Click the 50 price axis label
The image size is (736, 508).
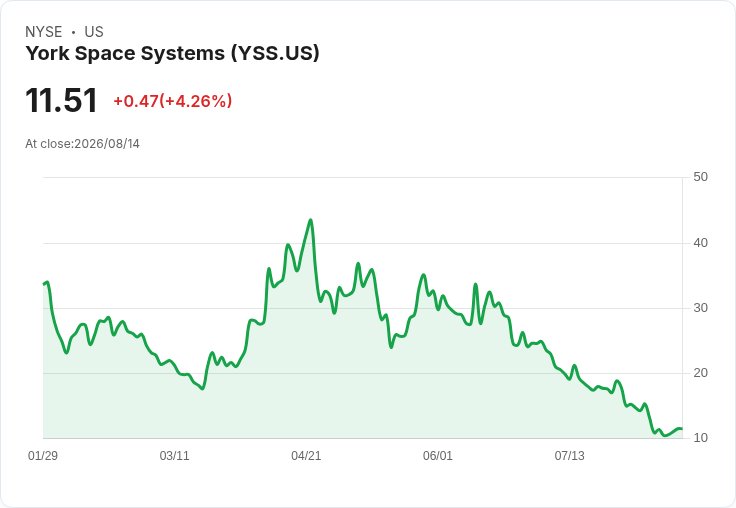(700, 177)
